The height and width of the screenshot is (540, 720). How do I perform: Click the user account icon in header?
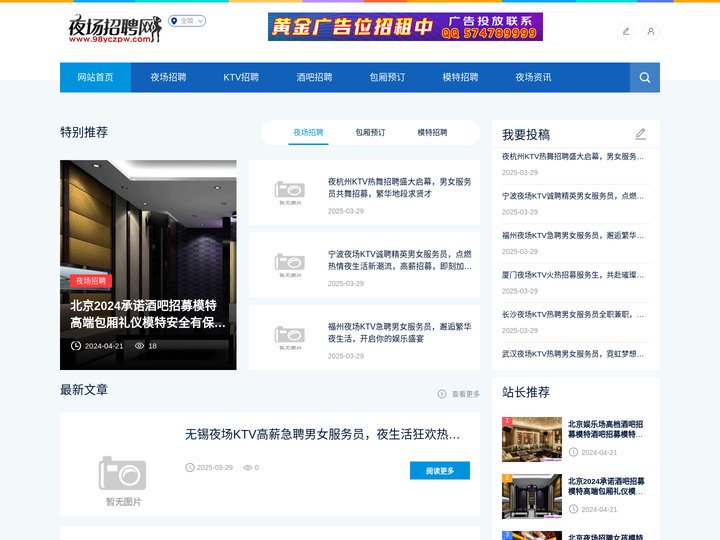(651, 32)
